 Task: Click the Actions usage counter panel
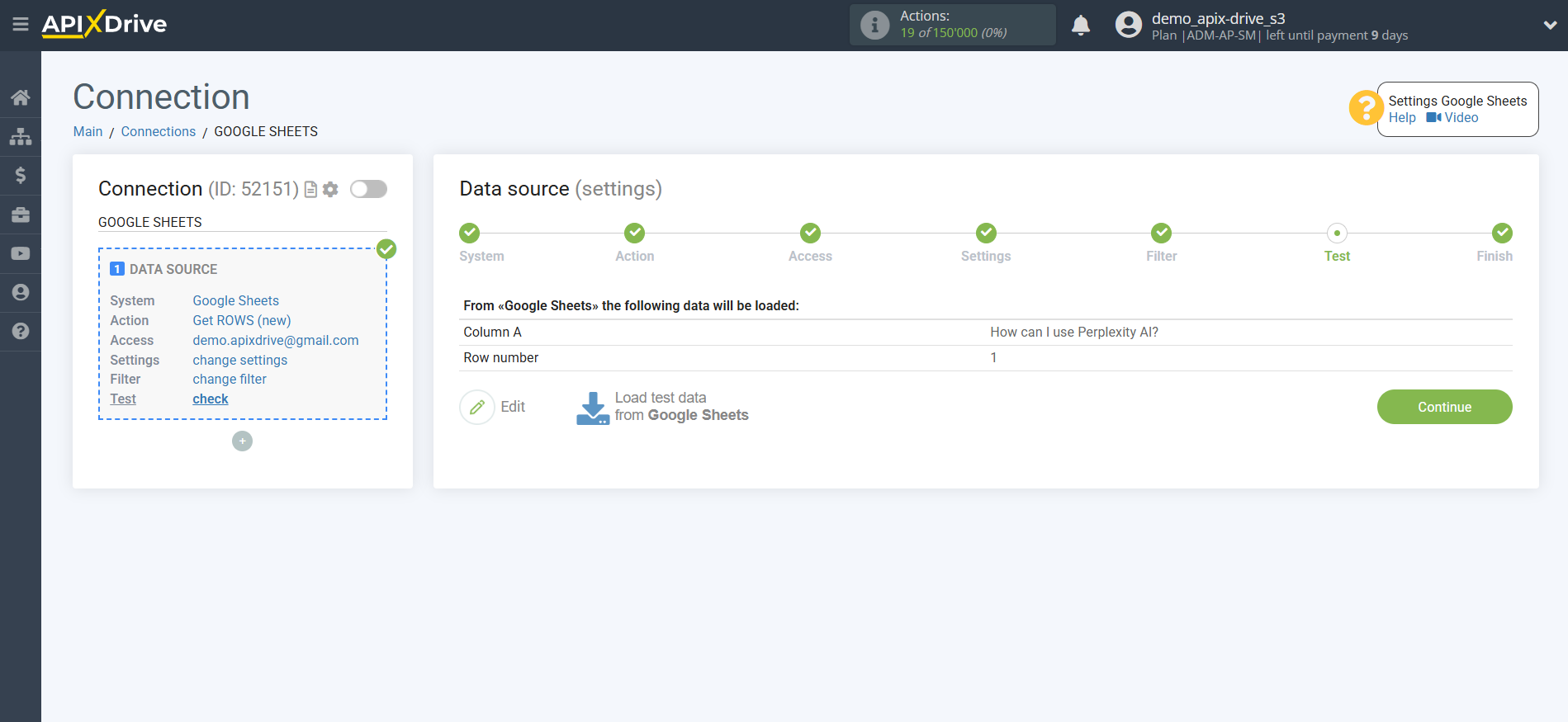pyautogui.click(x=952, y=25)
